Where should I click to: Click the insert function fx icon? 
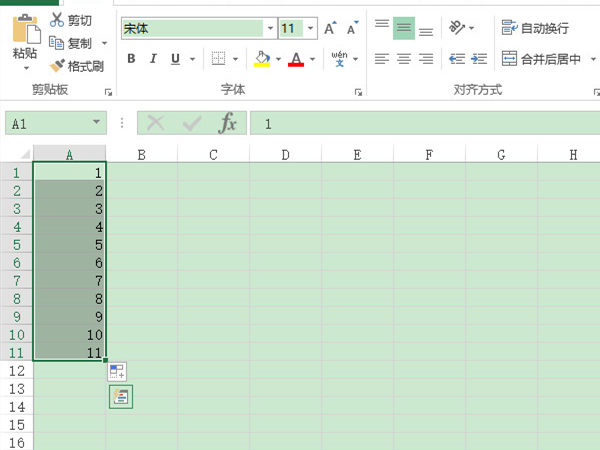coord(228,123)
